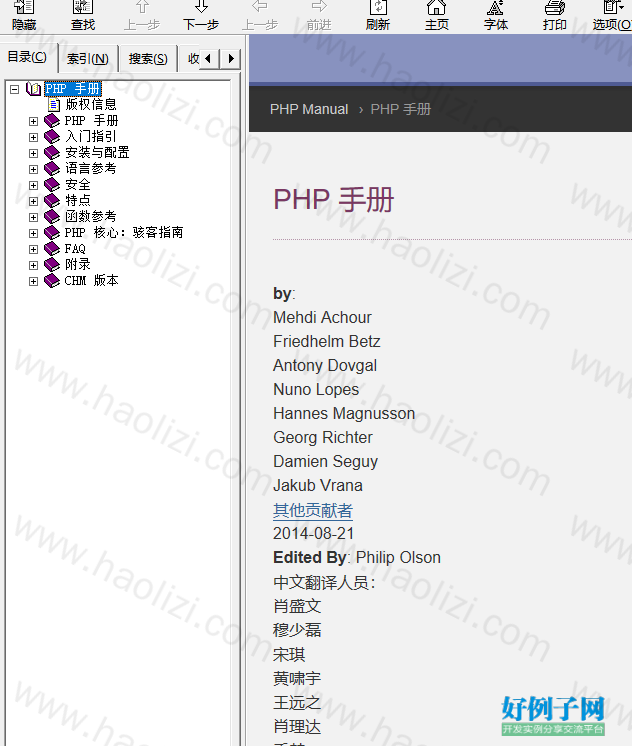Click the open book icon of root PHP 手册

[x=33, y=89]
